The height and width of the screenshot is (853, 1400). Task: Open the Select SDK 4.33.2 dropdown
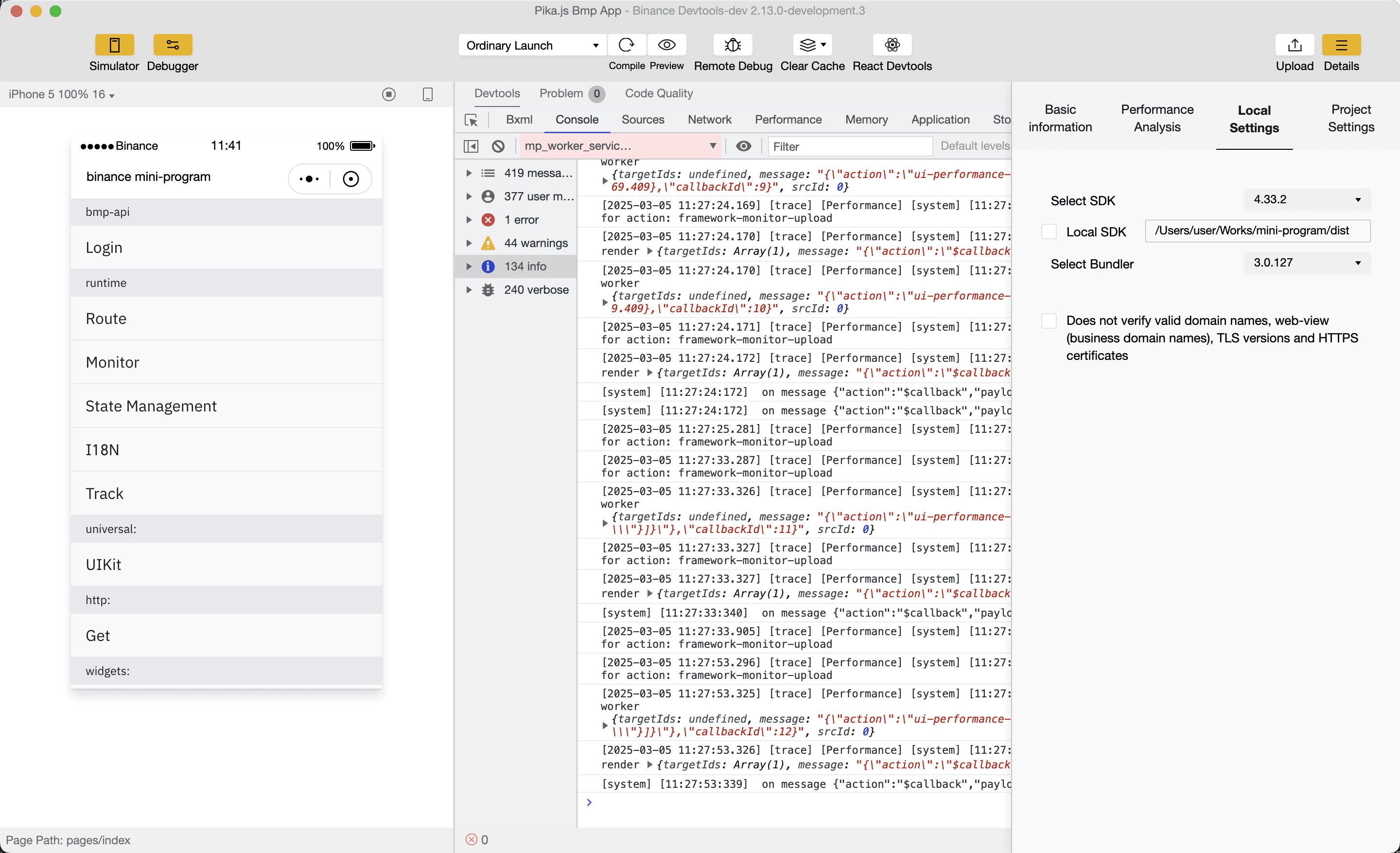[x=1307, y=199]
